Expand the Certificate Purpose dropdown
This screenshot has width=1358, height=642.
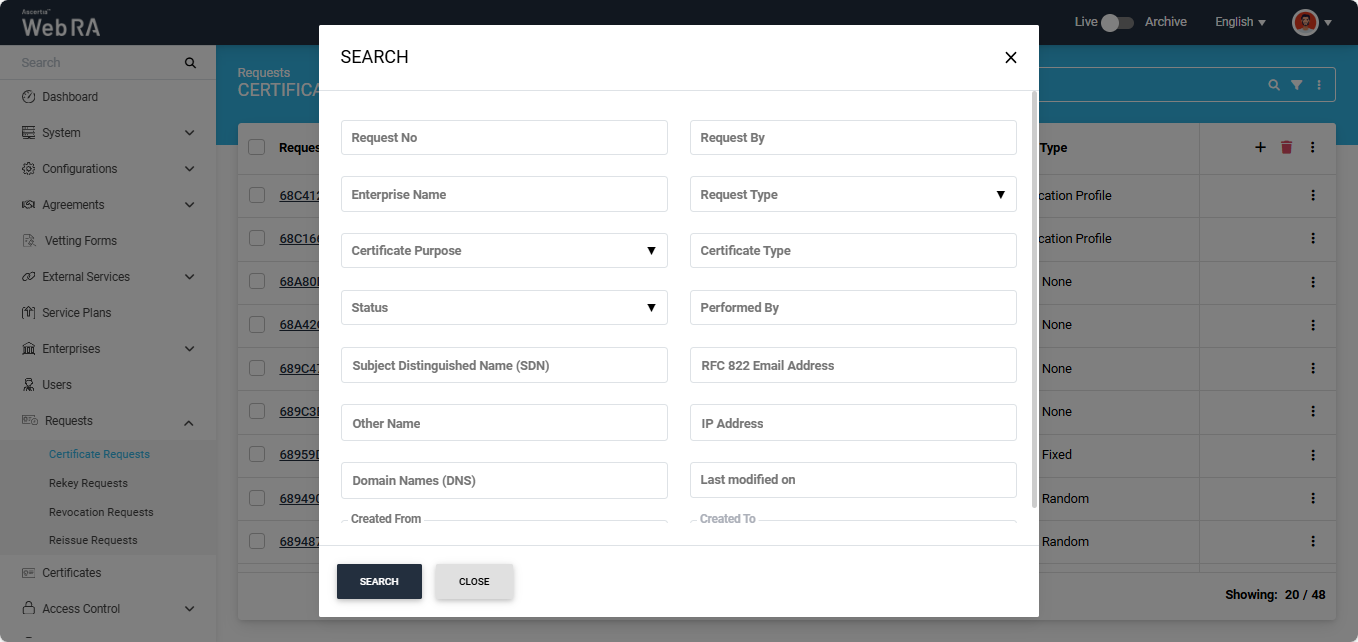click(504, 251)
